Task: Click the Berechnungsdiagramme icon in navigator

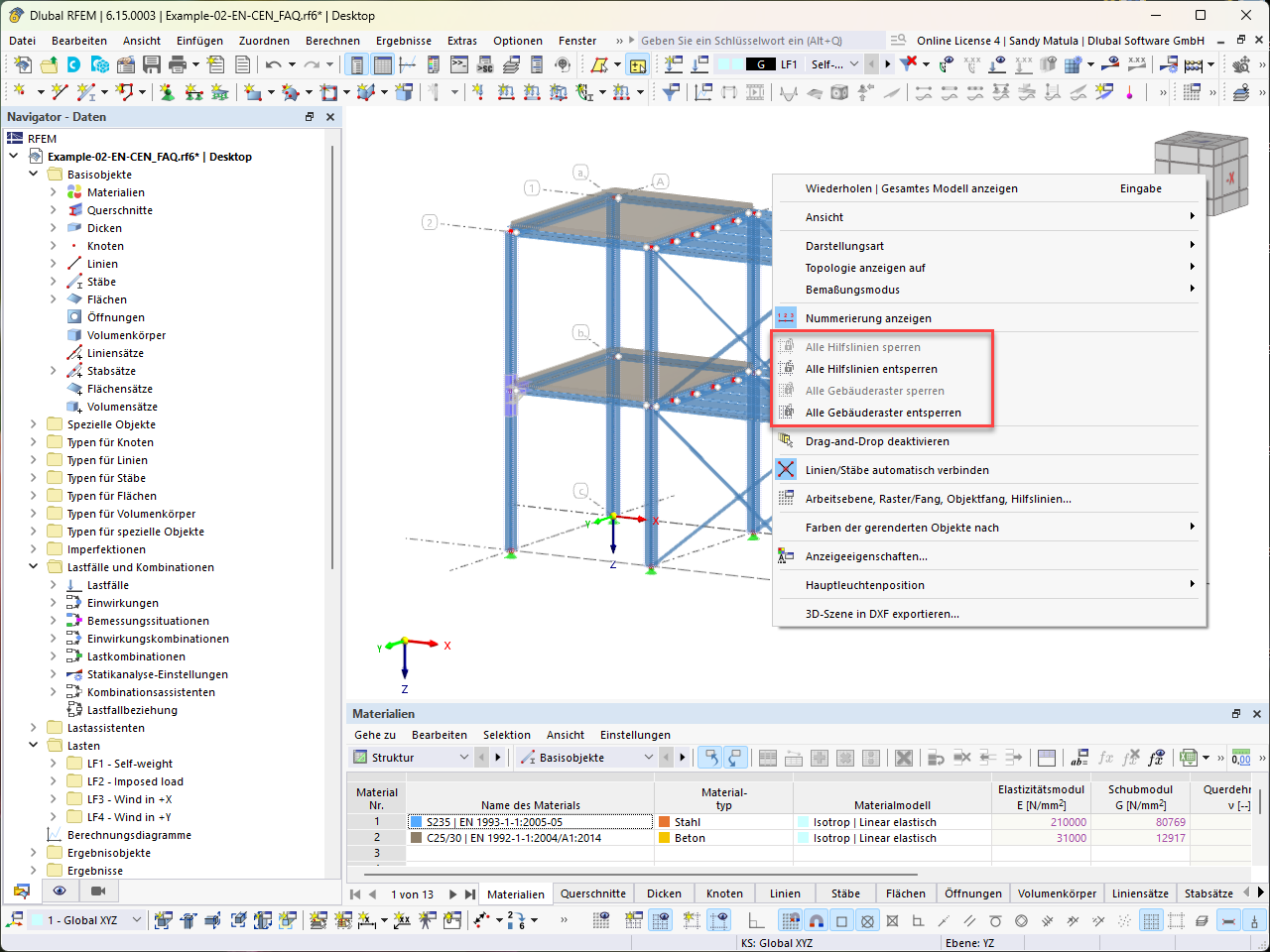Action: [55, 835]
